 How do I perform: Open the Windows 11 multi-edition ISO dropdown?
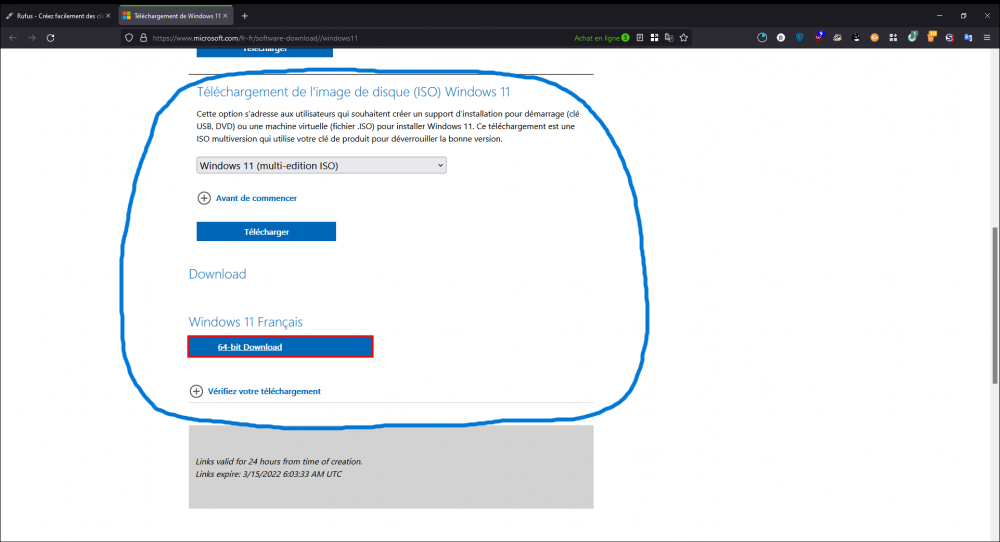[x=321, y=165]
